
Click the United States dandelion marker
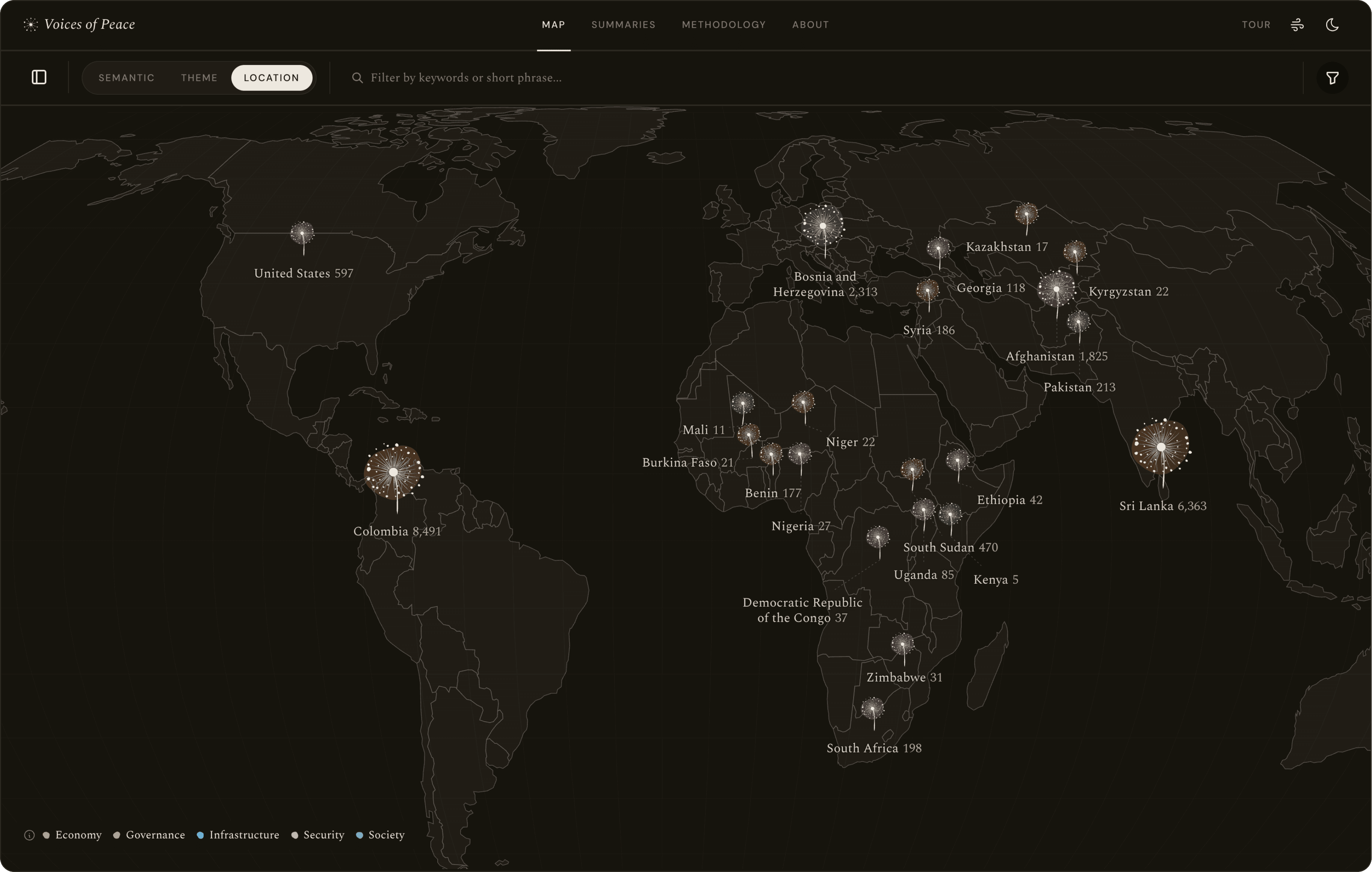click(302, 233)
